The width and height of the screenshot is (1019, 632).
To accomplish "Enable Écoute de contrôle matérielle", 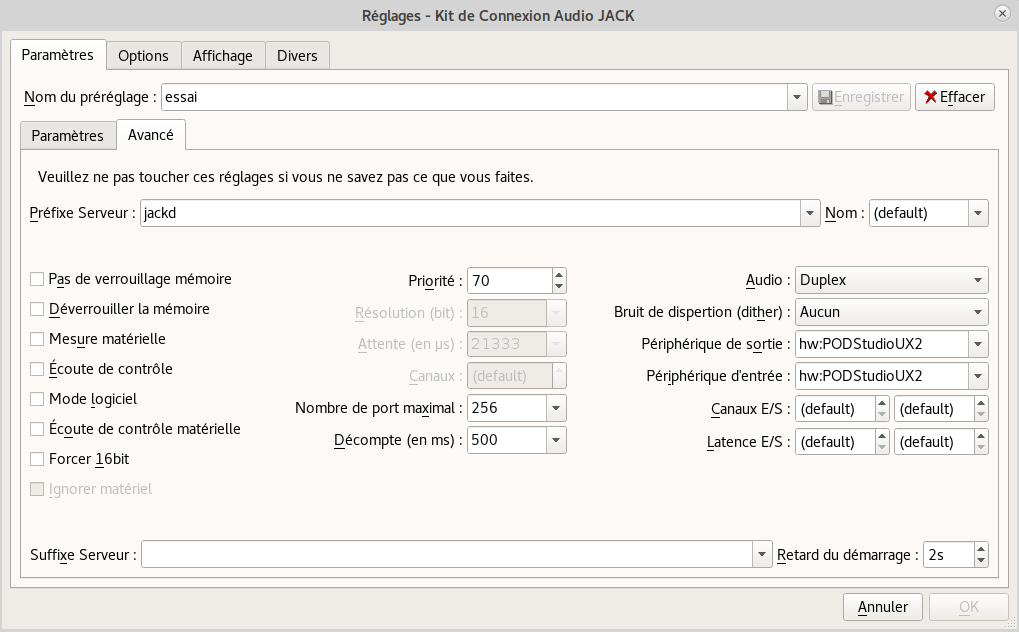I will click(38, 429).
